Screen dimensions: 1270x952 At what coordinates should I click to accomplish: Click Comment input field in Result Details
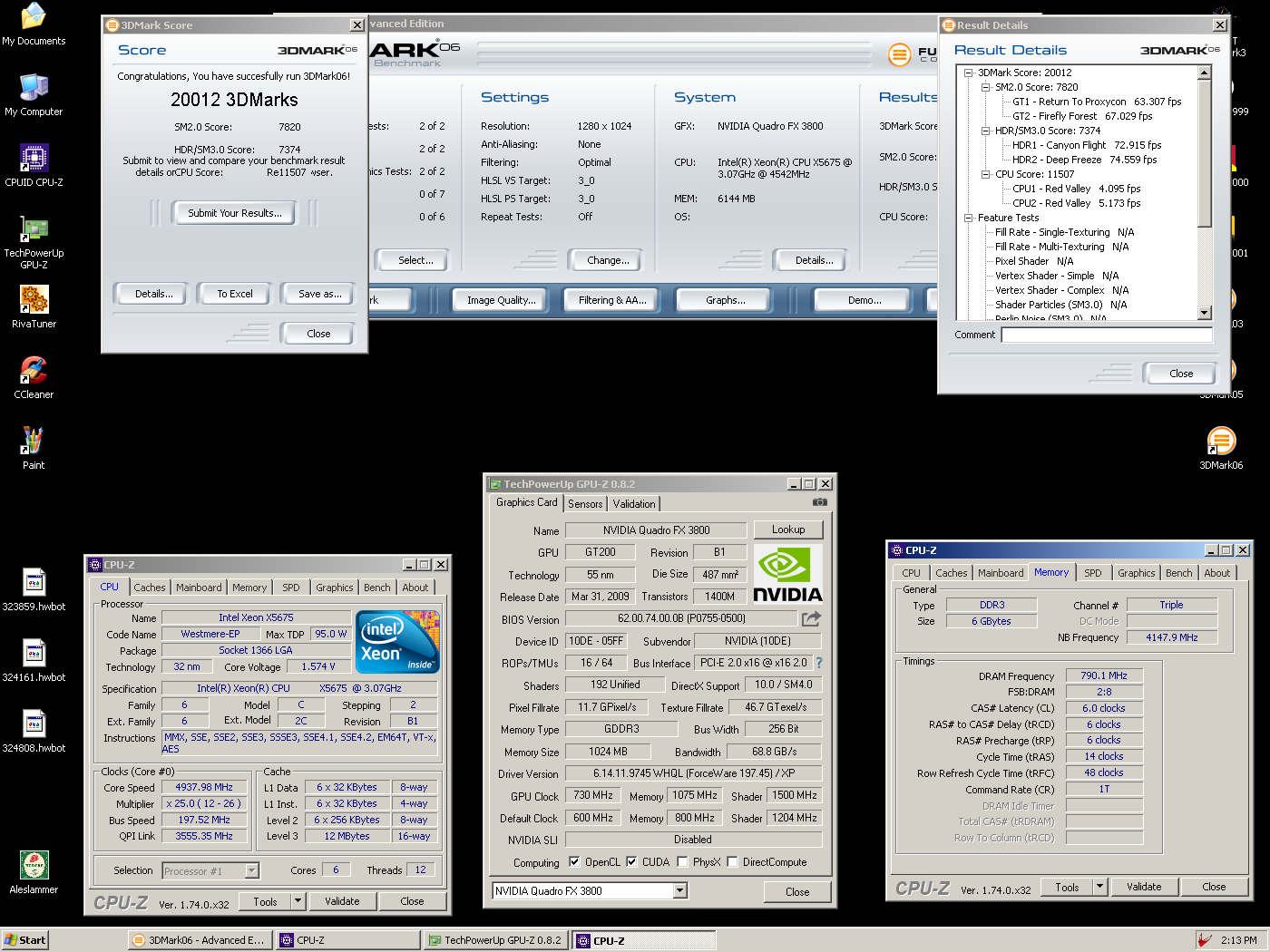[x=1107, y=335]
